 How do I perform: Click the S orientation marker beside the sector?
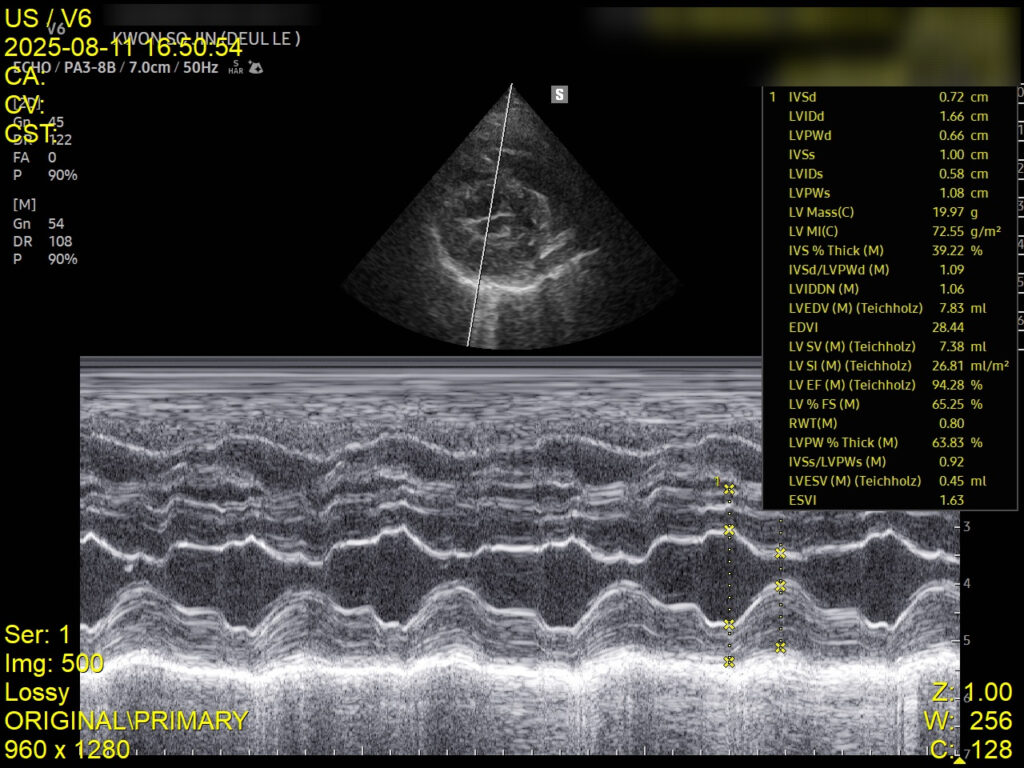coord(560,95)
